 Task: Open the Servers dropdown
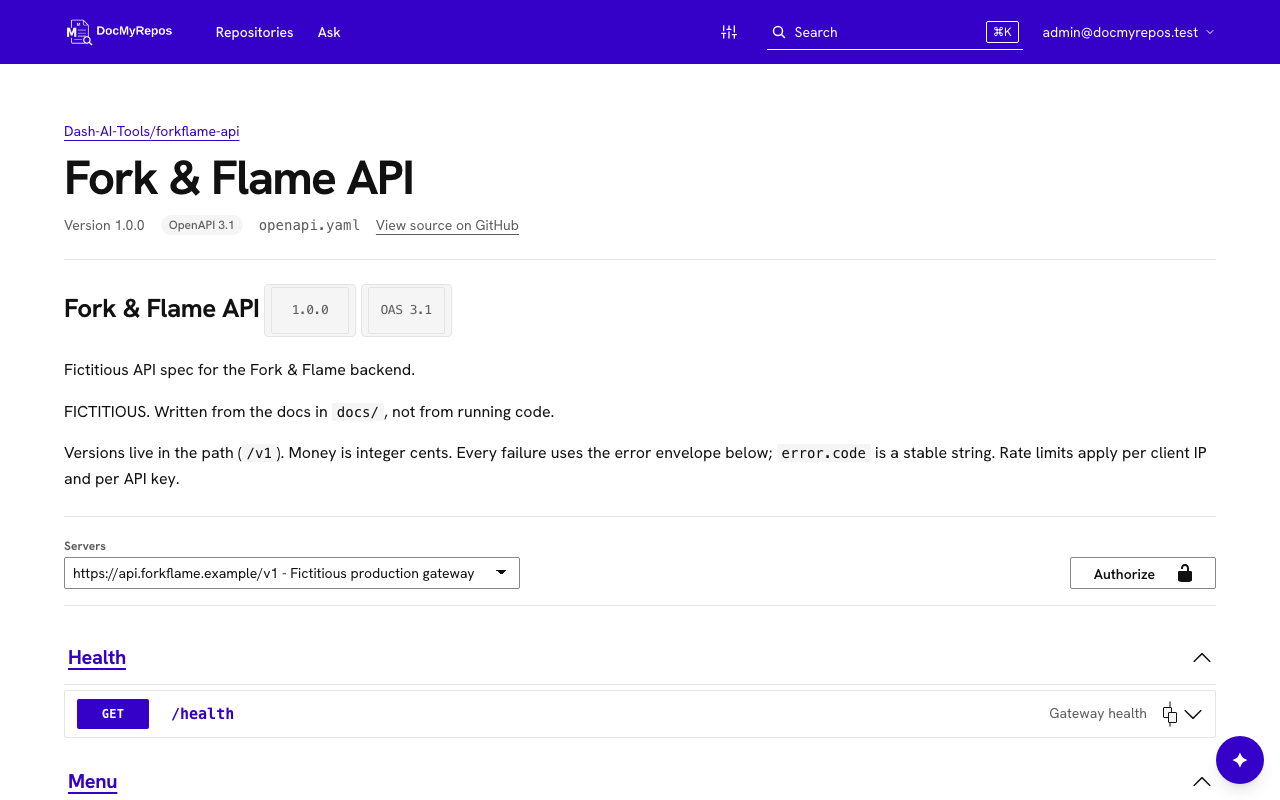292,573
